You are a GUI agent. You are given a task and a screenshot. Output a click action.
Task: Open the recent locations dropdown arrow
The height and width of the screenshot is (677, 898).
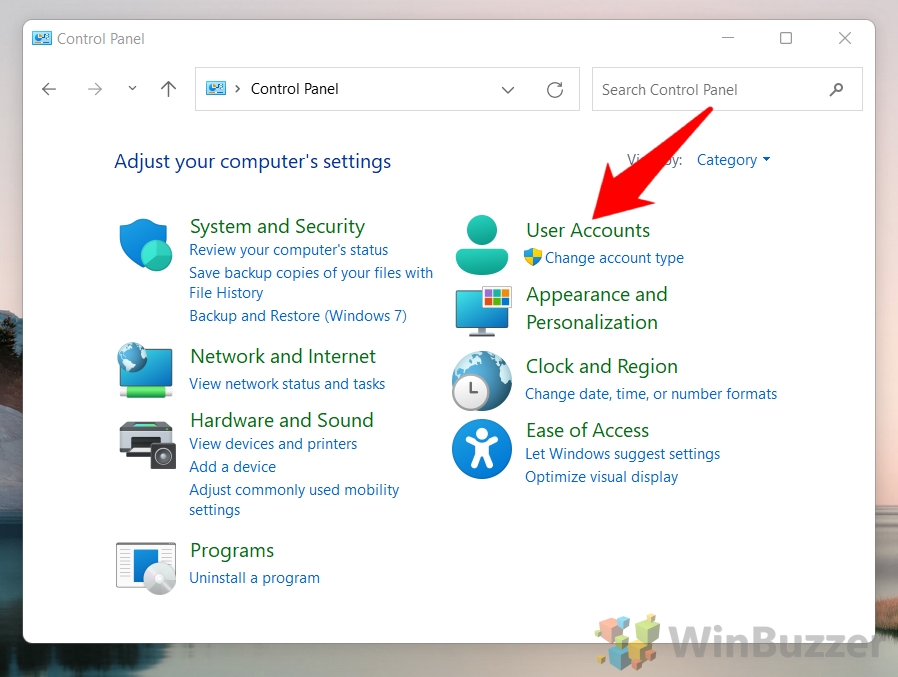coord(132,89)
